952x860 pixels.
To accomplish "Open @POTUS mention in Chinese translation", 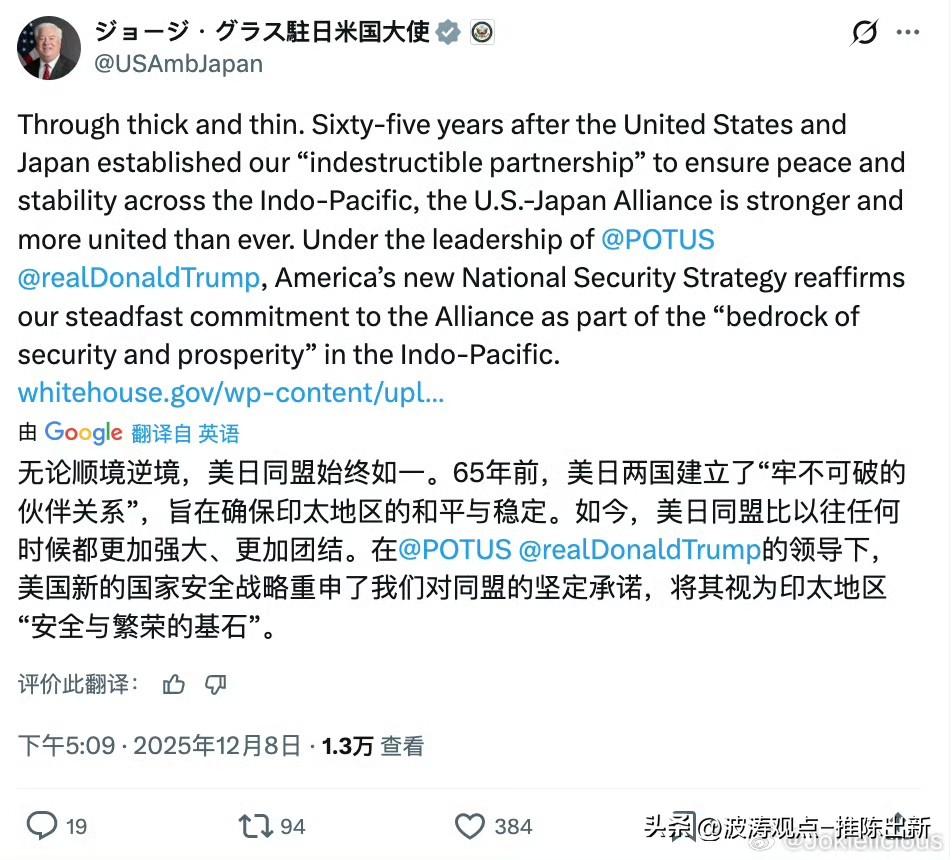I will click(454, 549).
